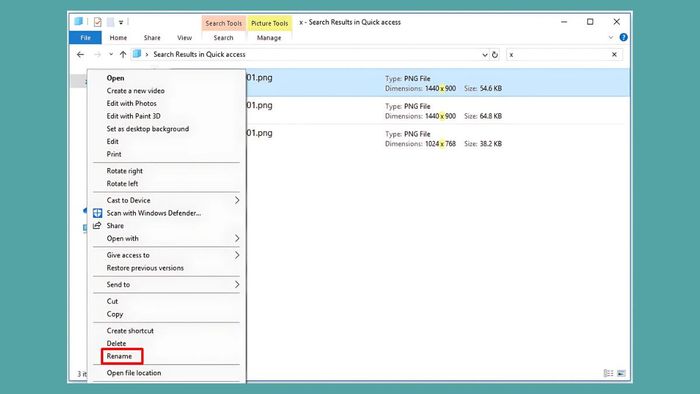Expand the address bar history dropdown
This screenshot has width=700, height=394.
coord(485,55)
